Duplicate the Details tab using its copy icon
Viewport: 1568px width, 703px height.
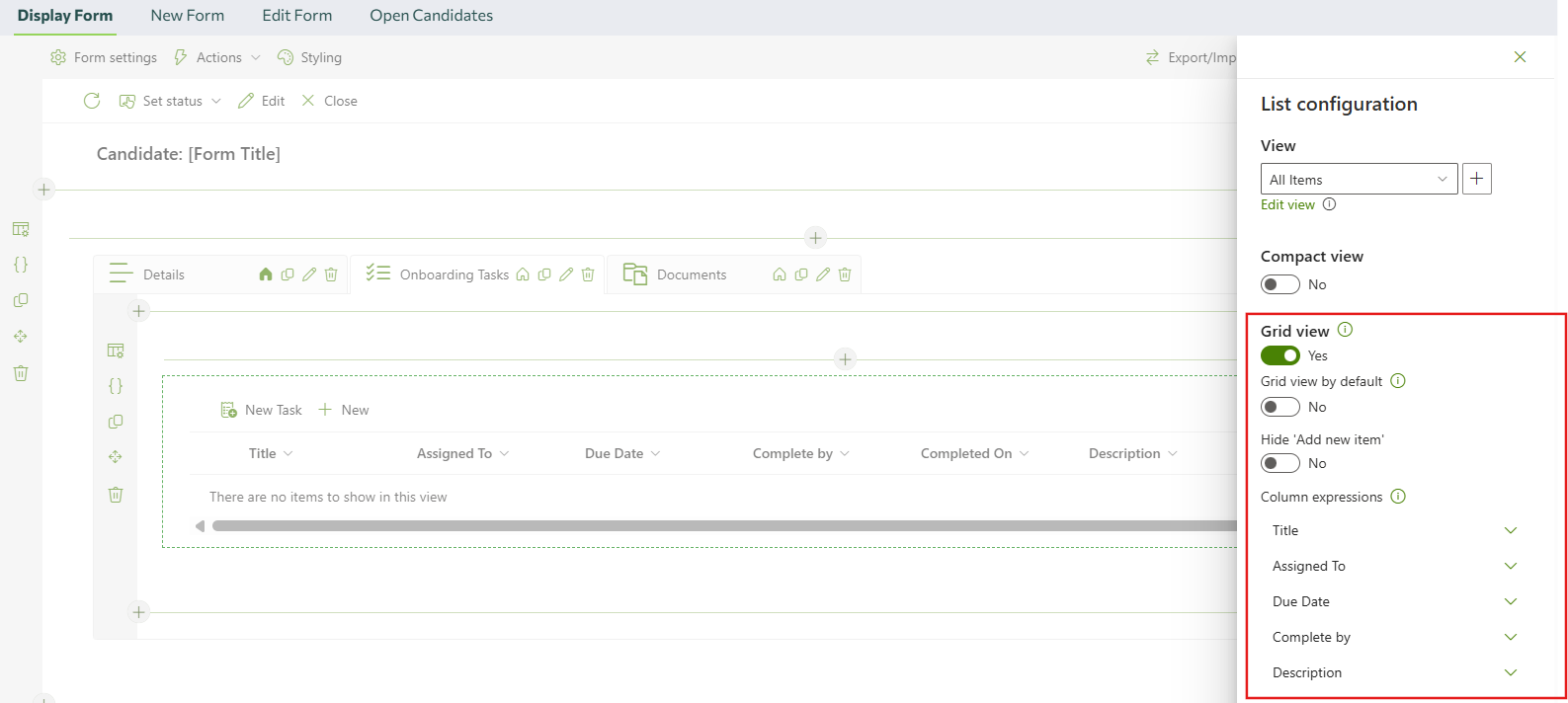pos(288,274)
